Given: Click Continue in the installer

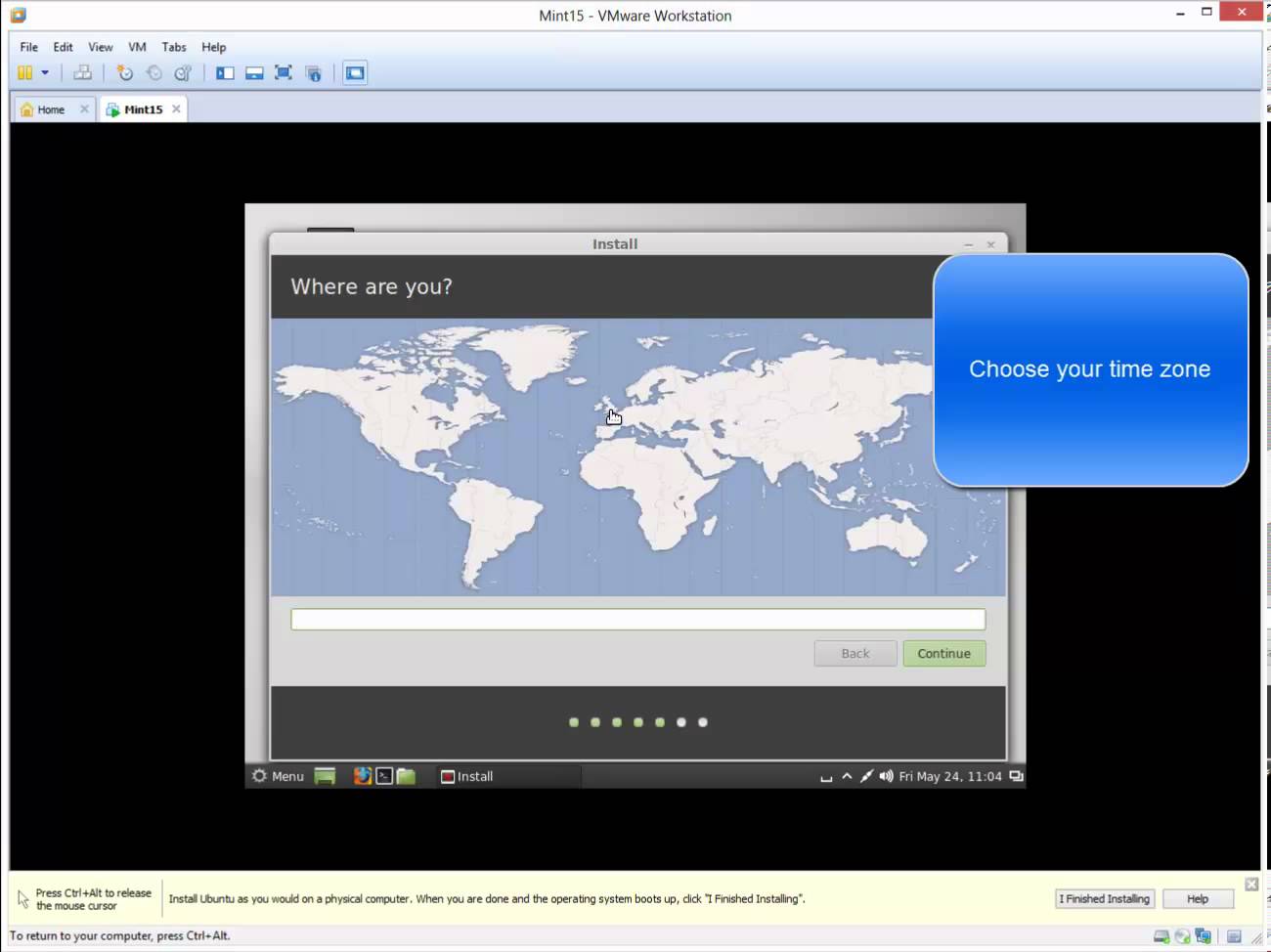Looking at the screenshot, I should pyautogui.click(x=943, y=653).
